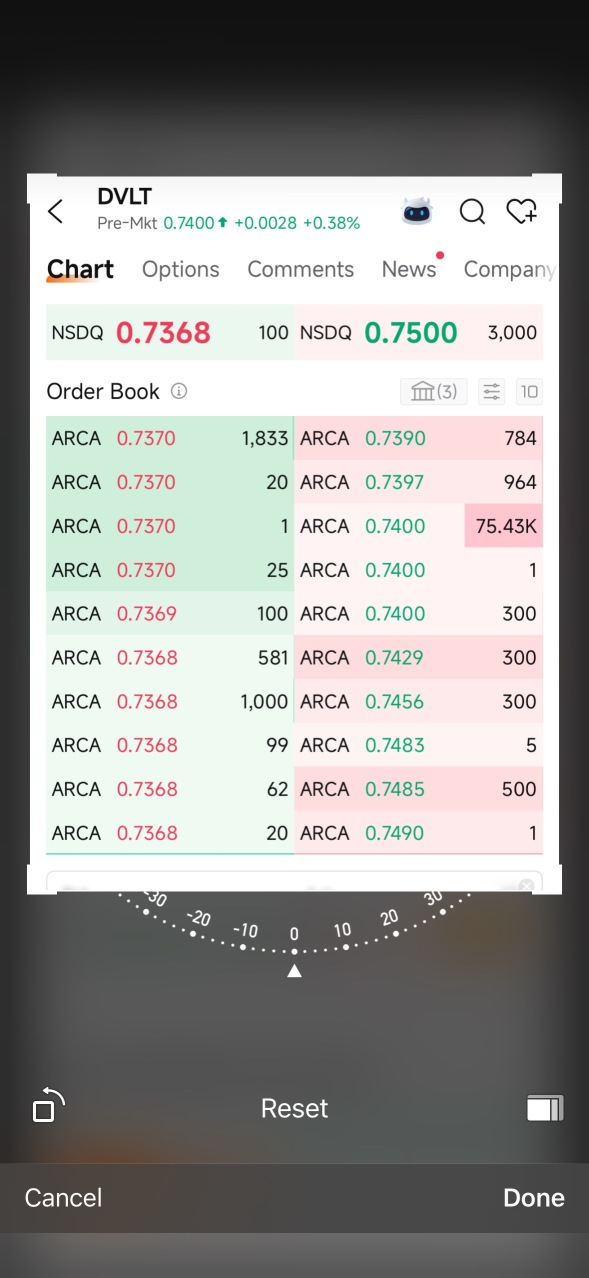
Task: Tap Done to save crop
Action: [x=534, y=1197]
